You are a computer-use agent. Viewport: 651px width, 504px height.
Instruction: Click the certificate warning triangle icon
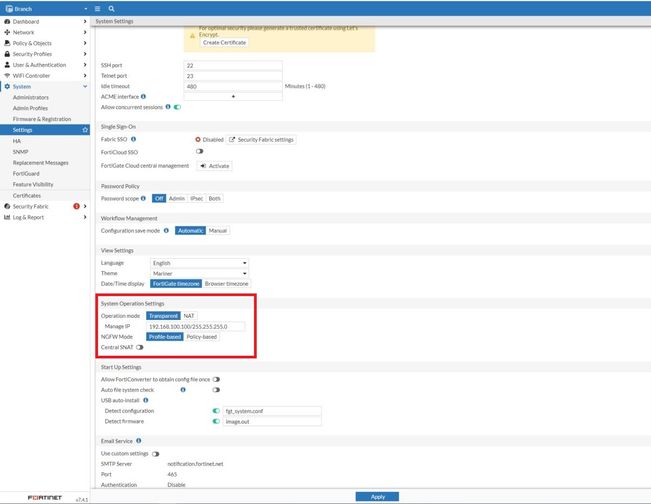192,36
